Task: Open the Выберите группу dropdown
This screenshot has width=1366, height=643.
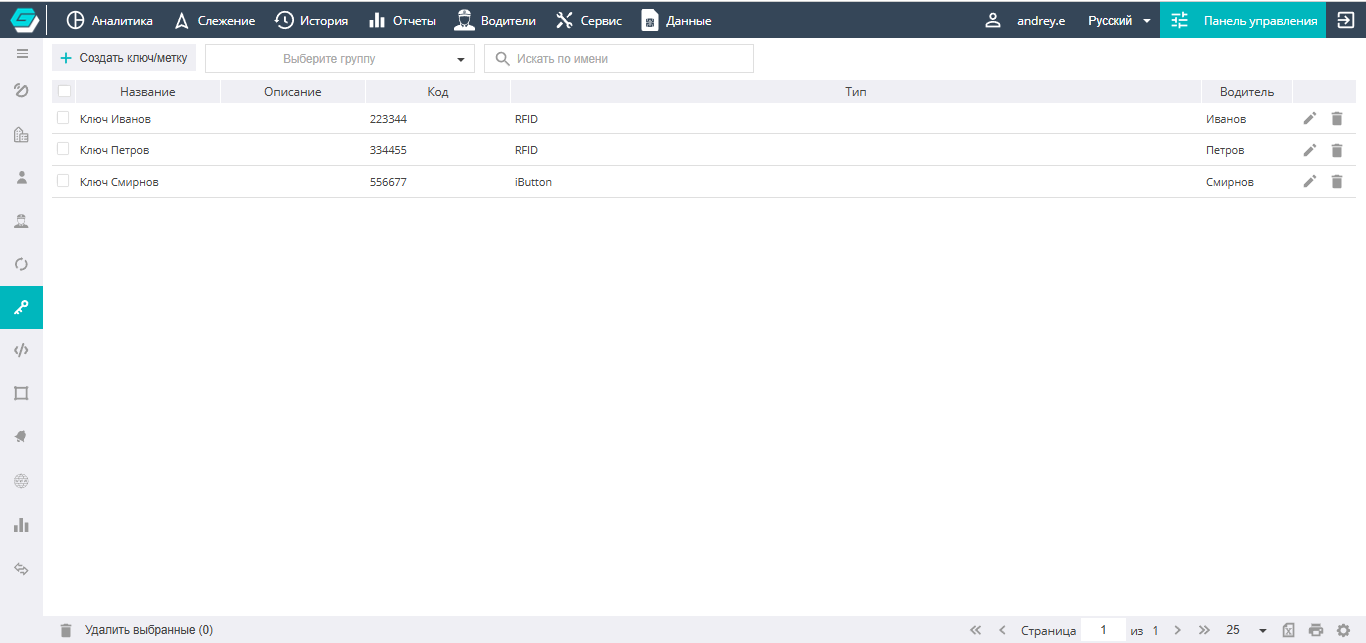Action: [340, 59]
